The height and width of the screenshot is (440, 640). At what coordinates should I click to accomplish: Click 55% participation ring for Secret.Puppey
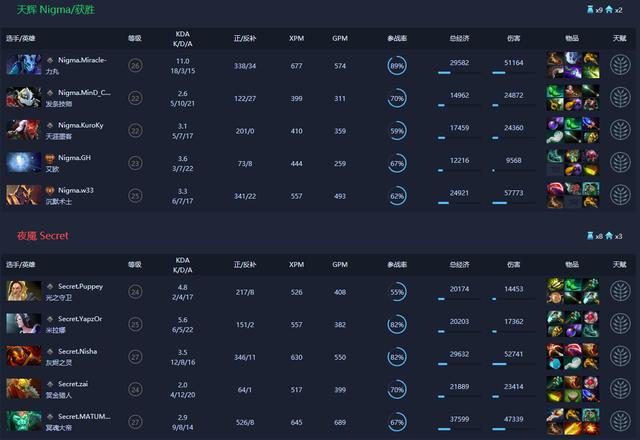click(x=397, y=292)
